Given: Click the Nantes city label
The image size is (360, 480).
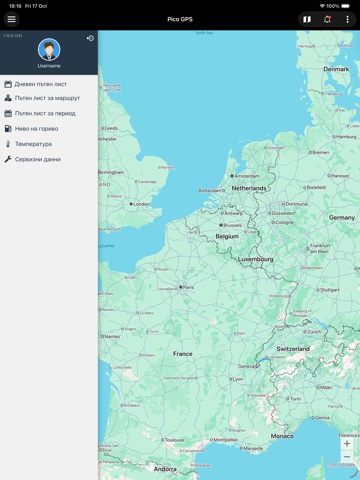Looking at the screenshot, I should (112, 336).
